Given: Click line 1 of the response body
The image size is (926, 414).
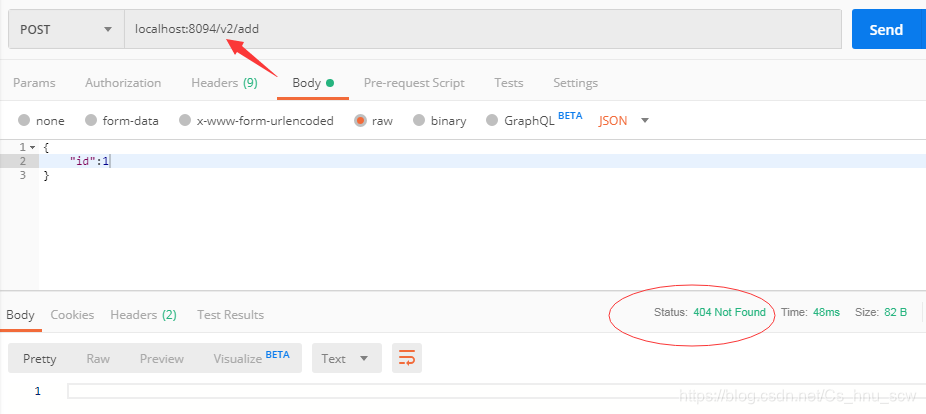Looking at the screenshot, I should point(496,391).
